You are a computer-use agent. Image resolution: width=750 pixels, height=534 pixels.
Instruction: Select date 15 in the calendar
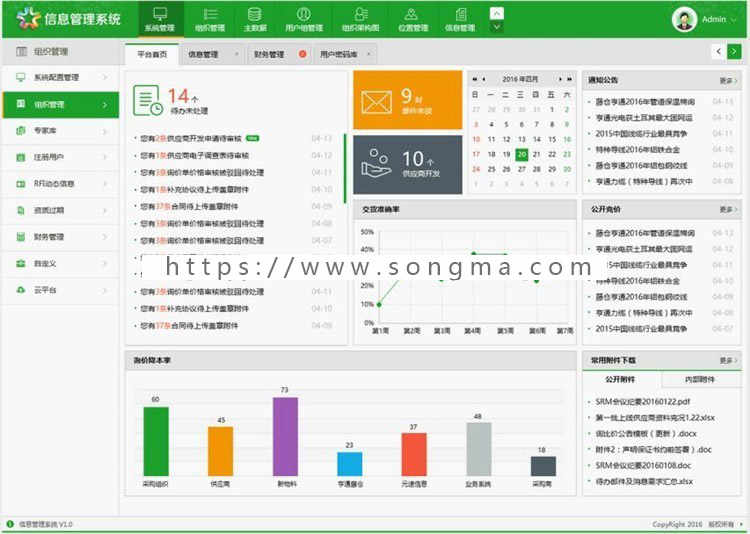click(551, 139)
